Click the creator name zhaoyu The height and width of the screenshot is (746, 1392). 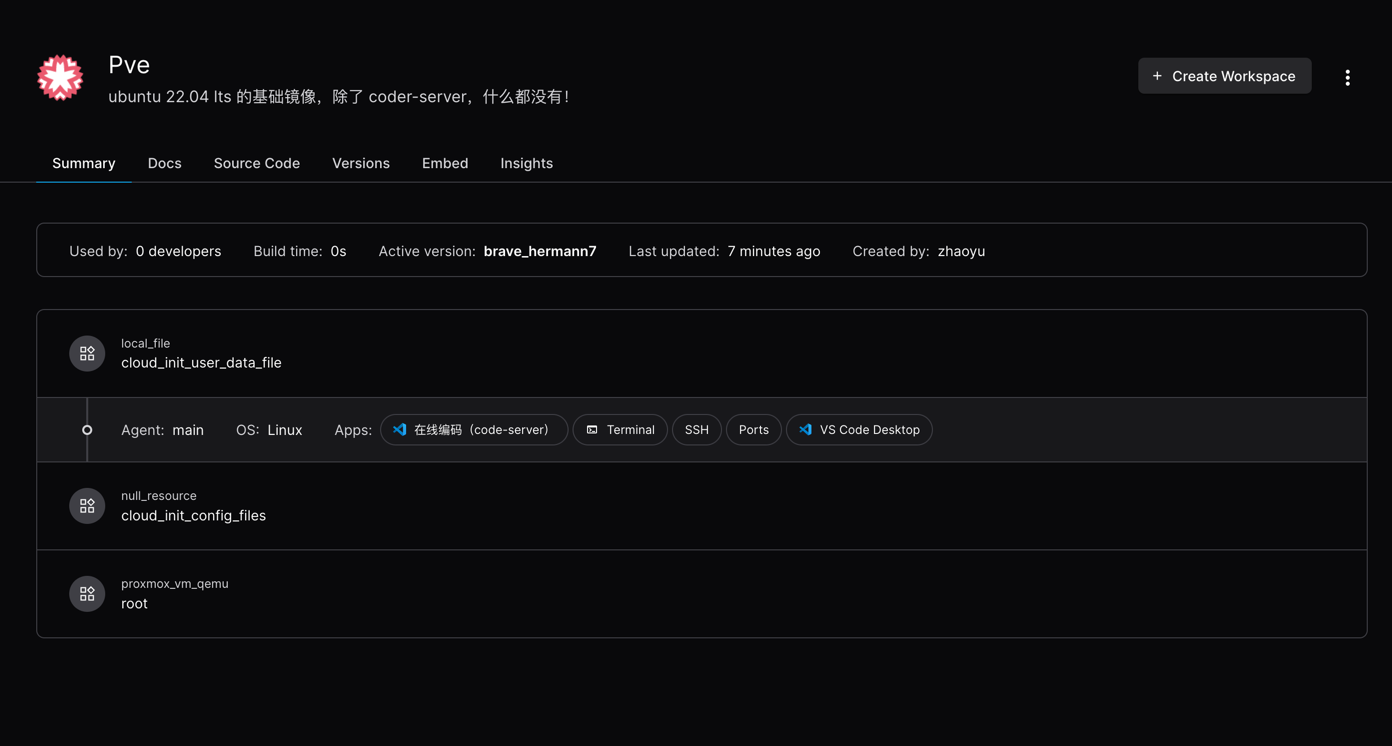coord(961,251)
